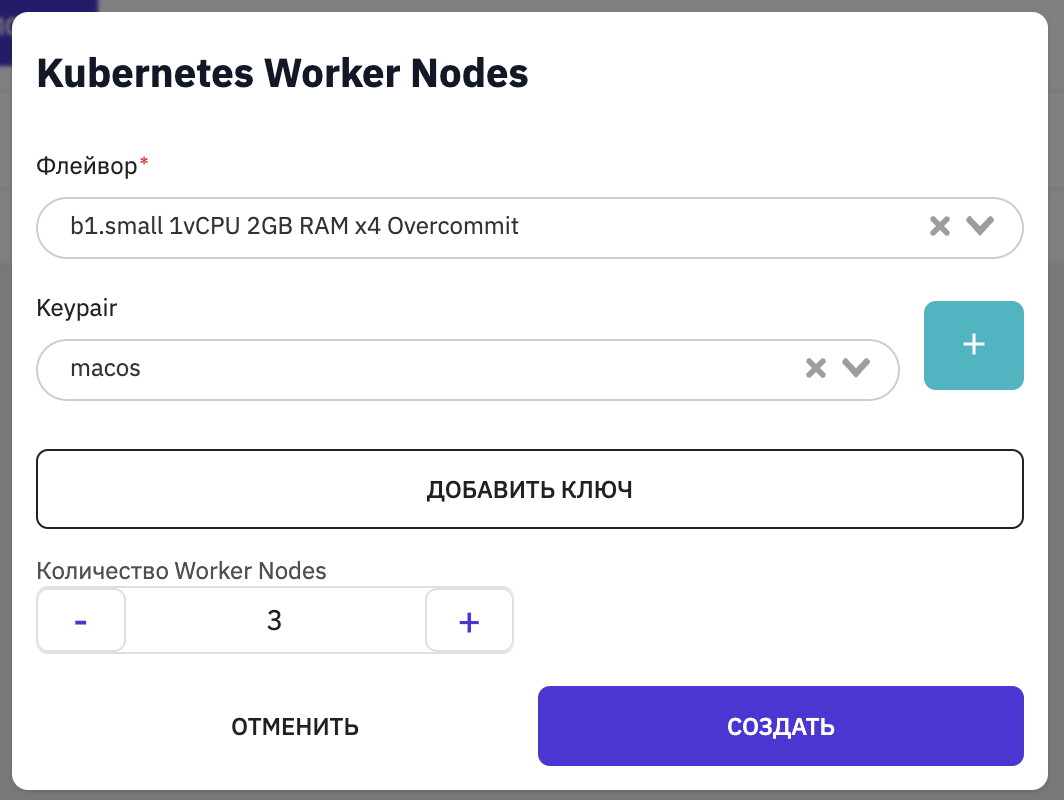Screen dimensions: 1064x800
Task: Click the ДОБАВИТЬ КЛЮЧ button
Action: click(x=530, y=489)
